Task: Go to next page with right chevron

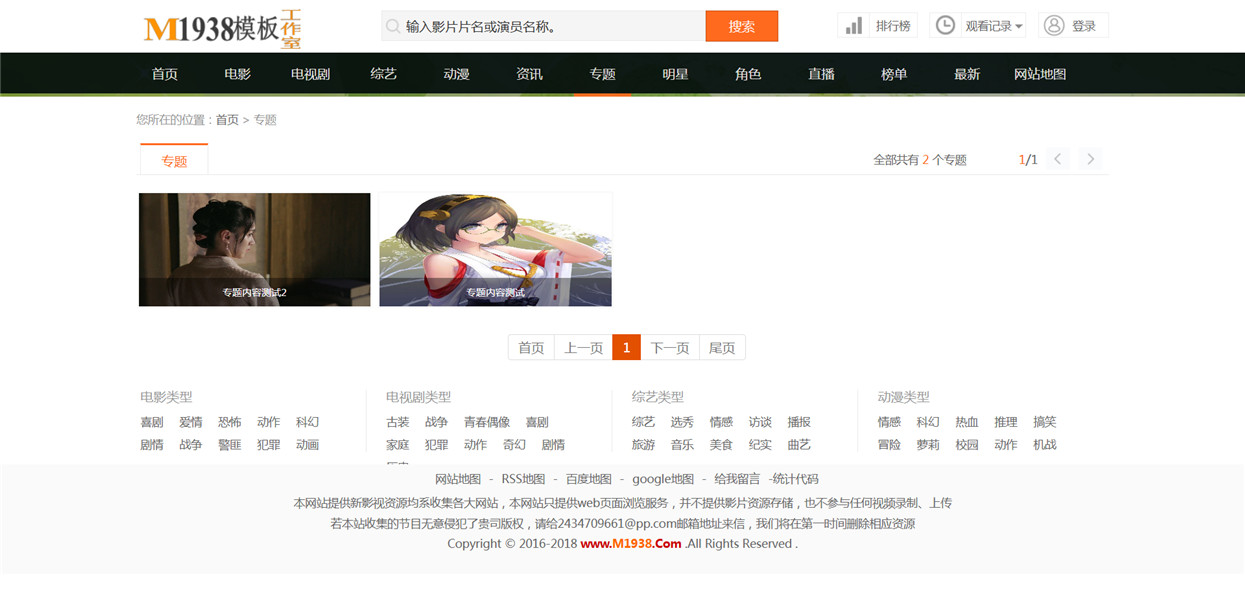Action: [1091, 159]
